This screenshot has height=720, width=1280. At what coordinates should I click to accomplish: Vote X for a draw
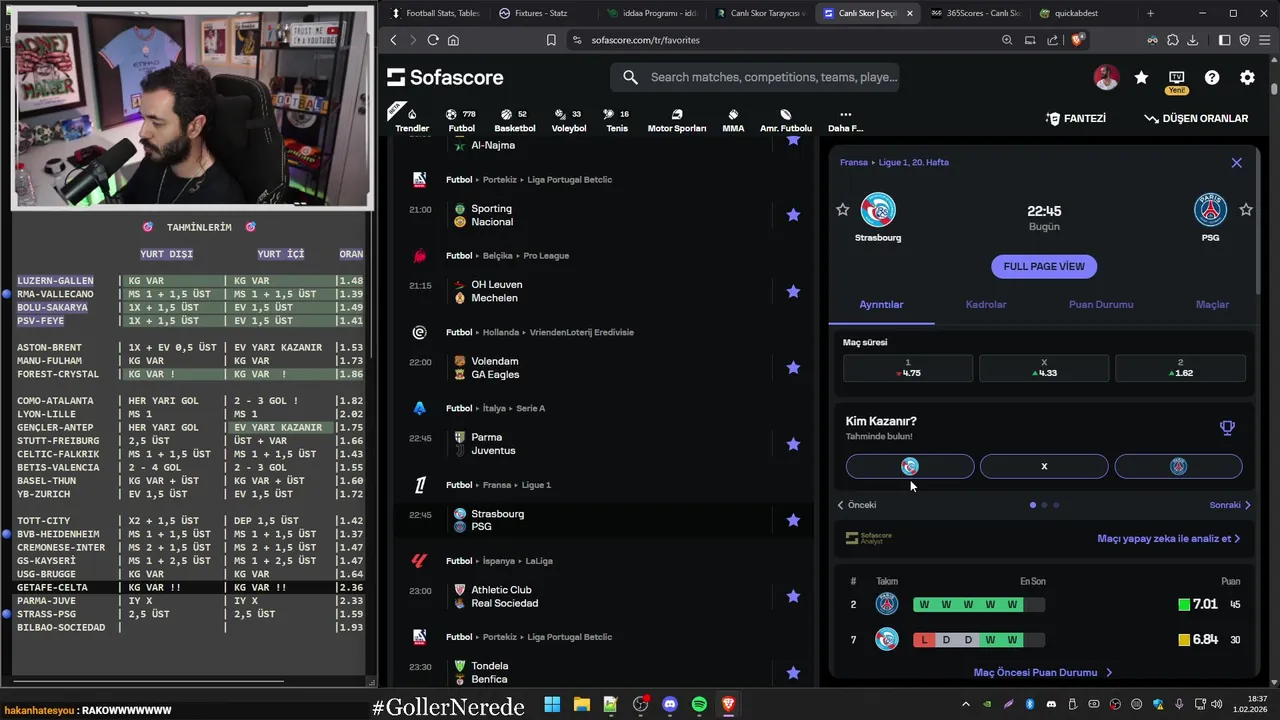pyautogui.click(x=1044, y=466)
